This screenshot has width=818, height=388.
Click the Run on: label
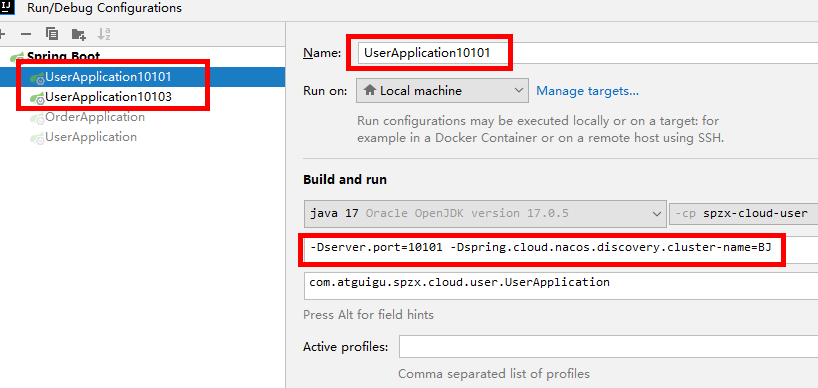coord(325,91)
